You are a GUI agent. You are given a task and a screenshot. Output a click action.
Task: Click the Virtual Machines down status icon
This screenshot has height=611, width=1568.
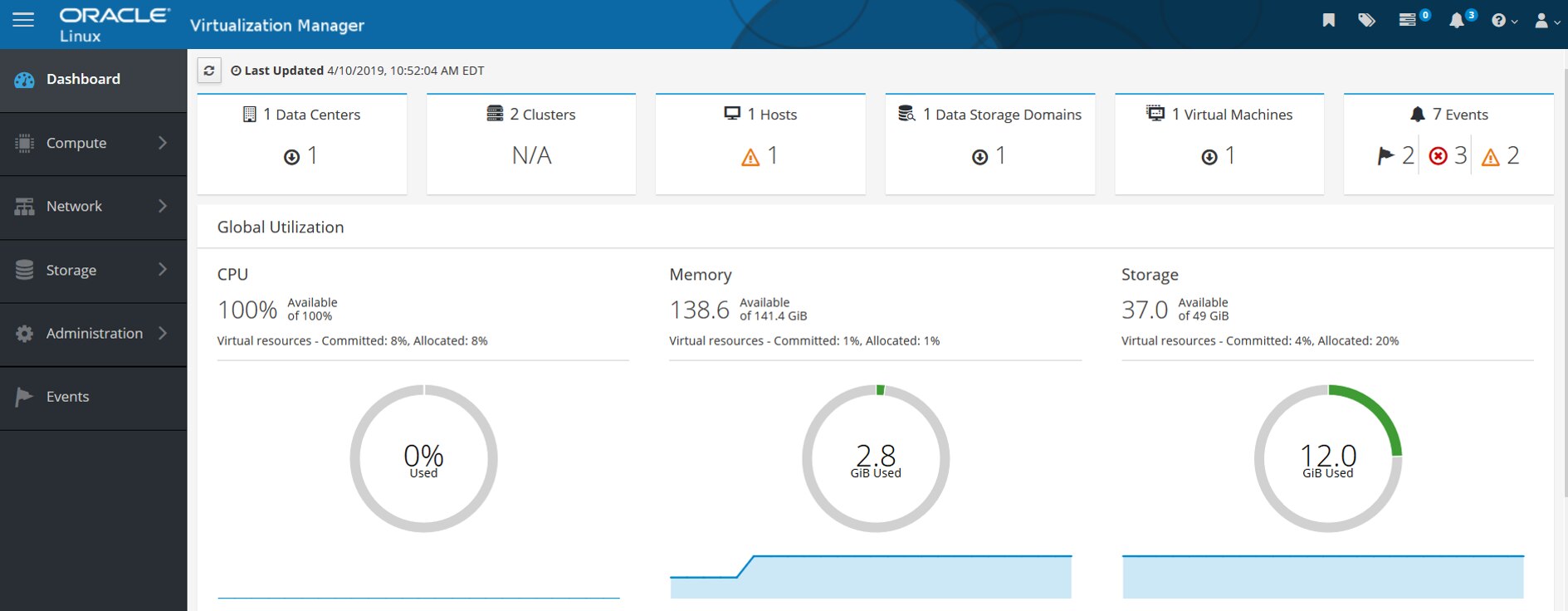click(x=1209, y=157)
